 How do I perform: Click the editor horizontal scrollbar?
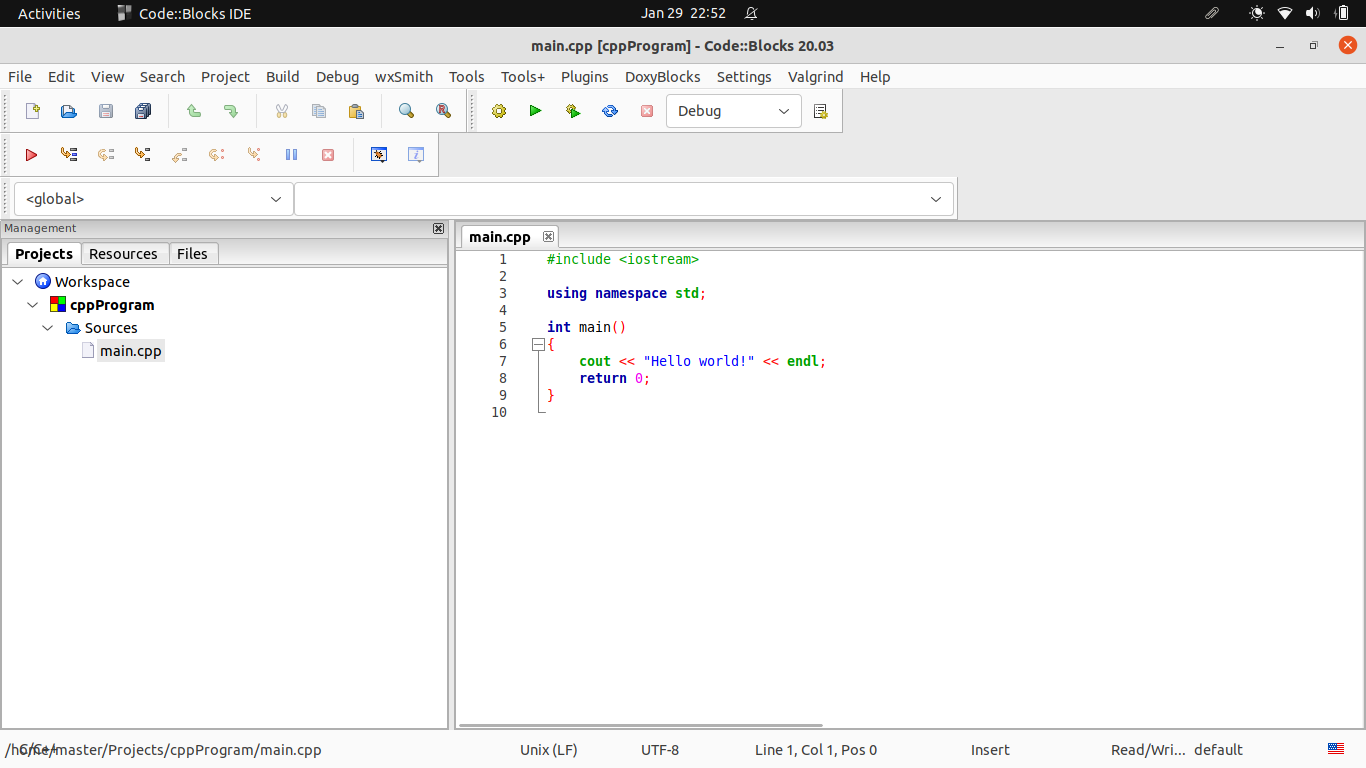point(640,725)
